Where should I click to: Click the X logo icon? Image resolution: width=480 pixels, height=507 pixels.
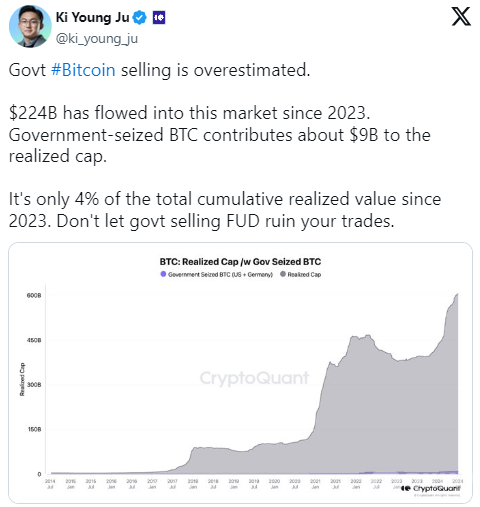[x=461, y=17]
